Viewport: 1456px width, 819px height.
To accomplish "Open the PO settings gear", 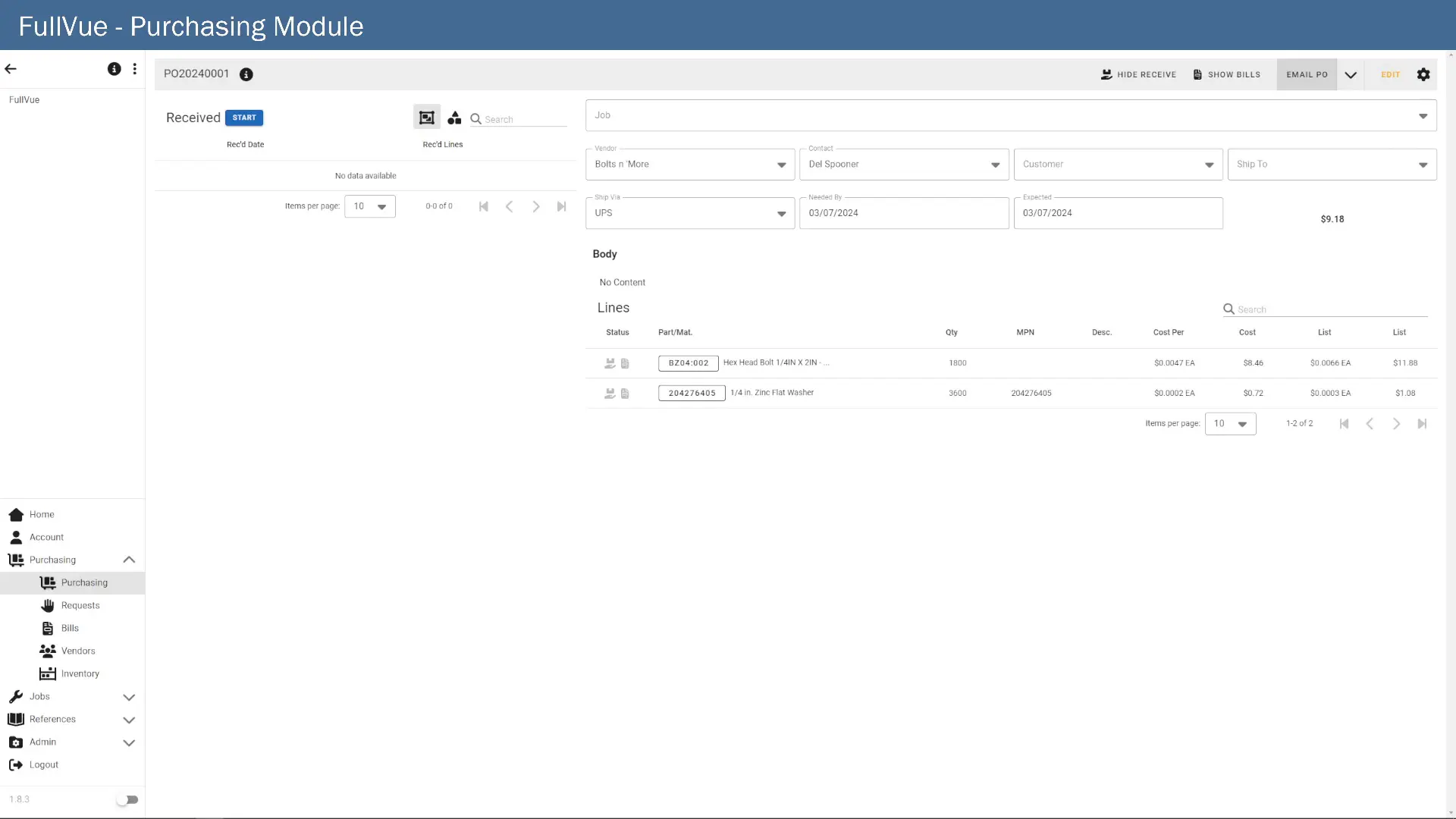I will tap(1423, 74).
